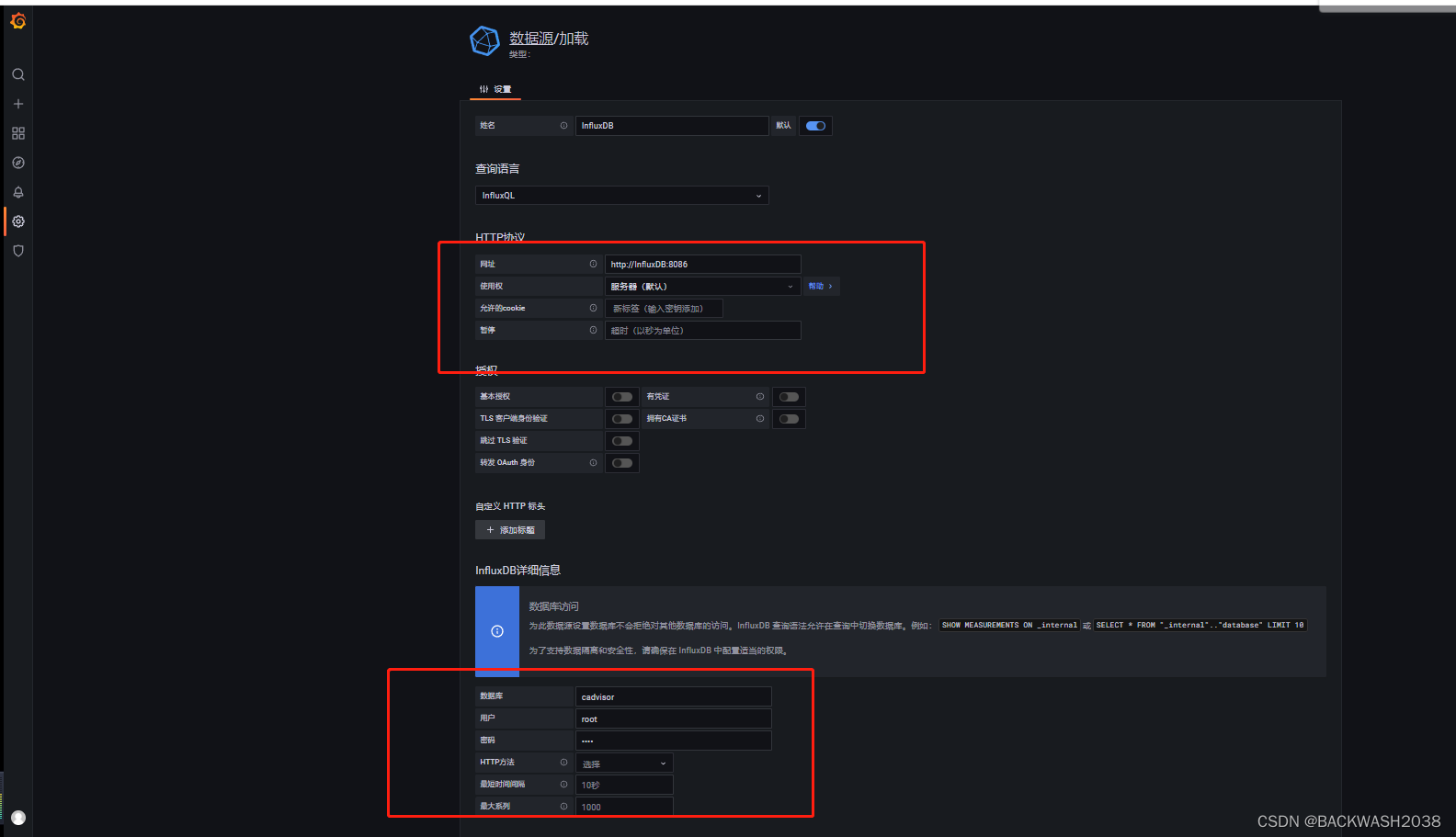Open the HTTP方法 选择 dropdown
The image size is (1456, 837).
[624, 763]
